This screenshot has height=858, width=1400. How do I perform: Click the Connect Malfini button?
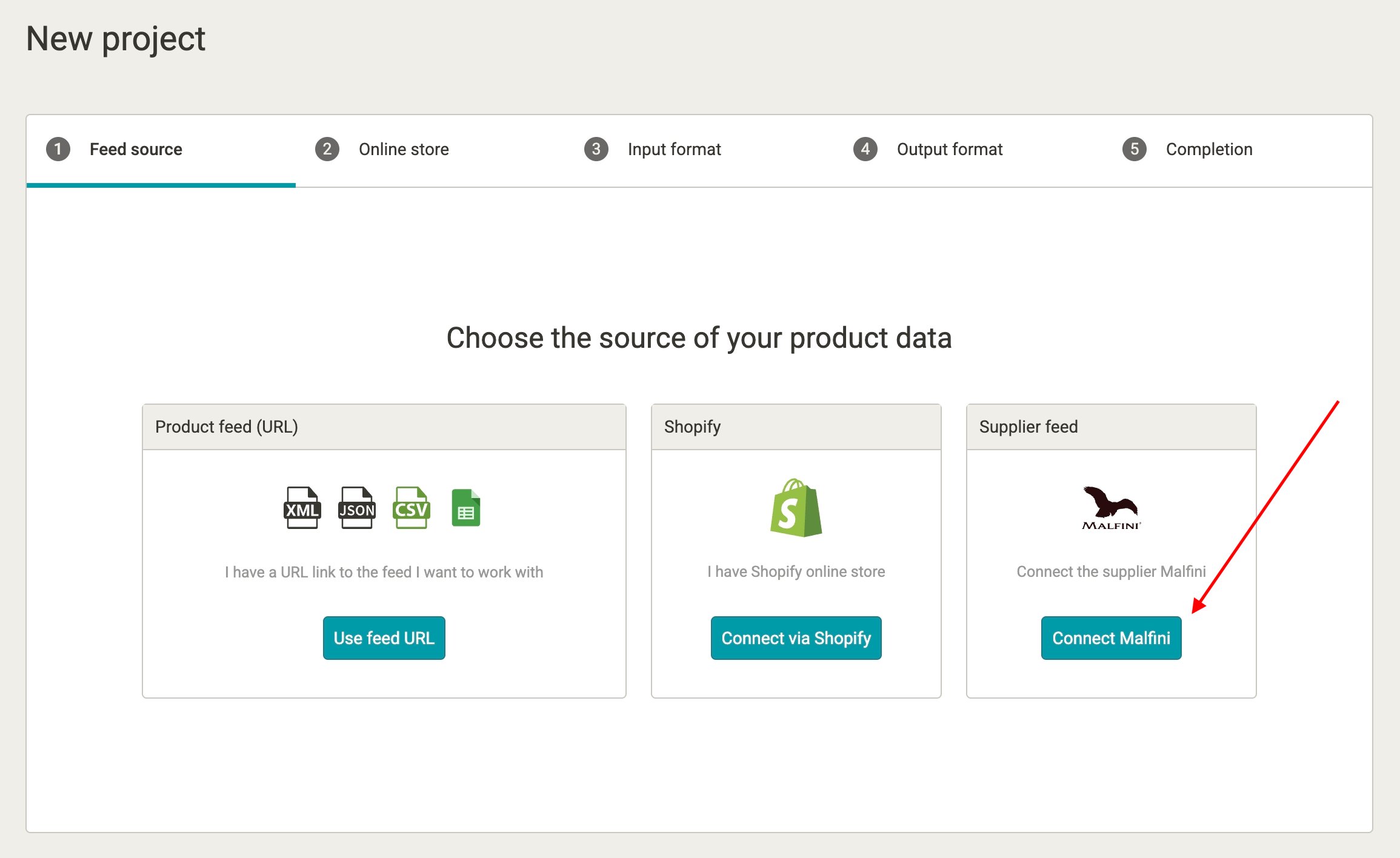[x=1111, y=638]
